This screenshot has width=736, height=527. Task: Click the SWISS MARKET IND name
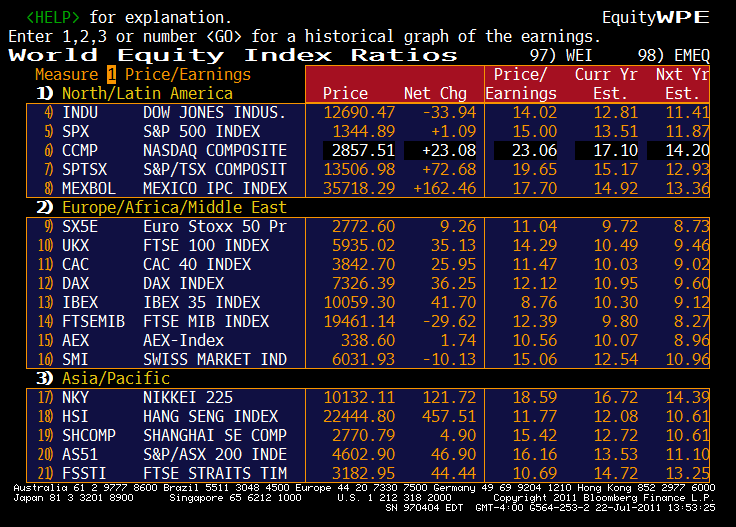coord(215,359)
